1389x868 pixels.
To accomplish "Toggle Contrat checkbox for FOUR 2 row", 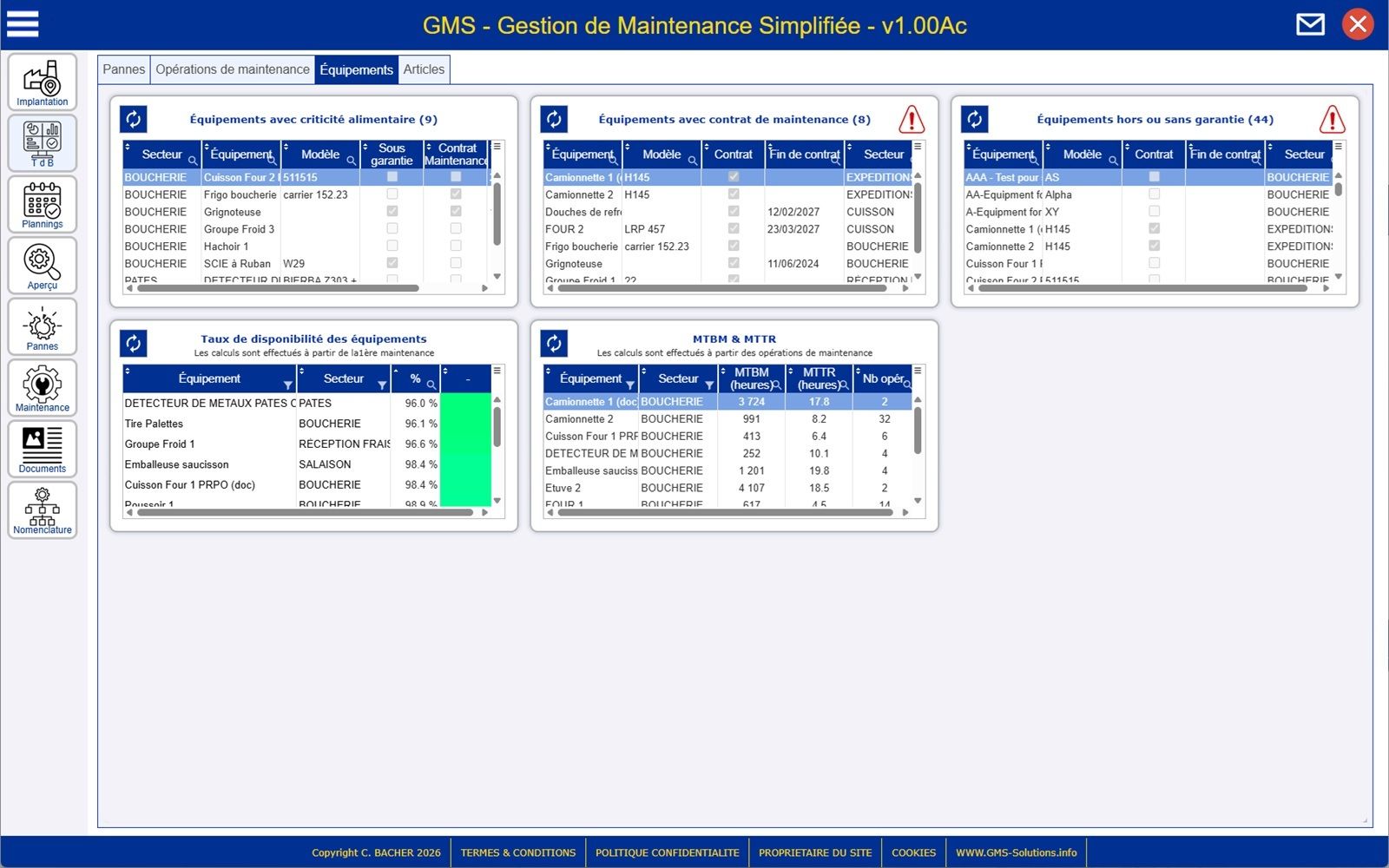I will 734,228.
